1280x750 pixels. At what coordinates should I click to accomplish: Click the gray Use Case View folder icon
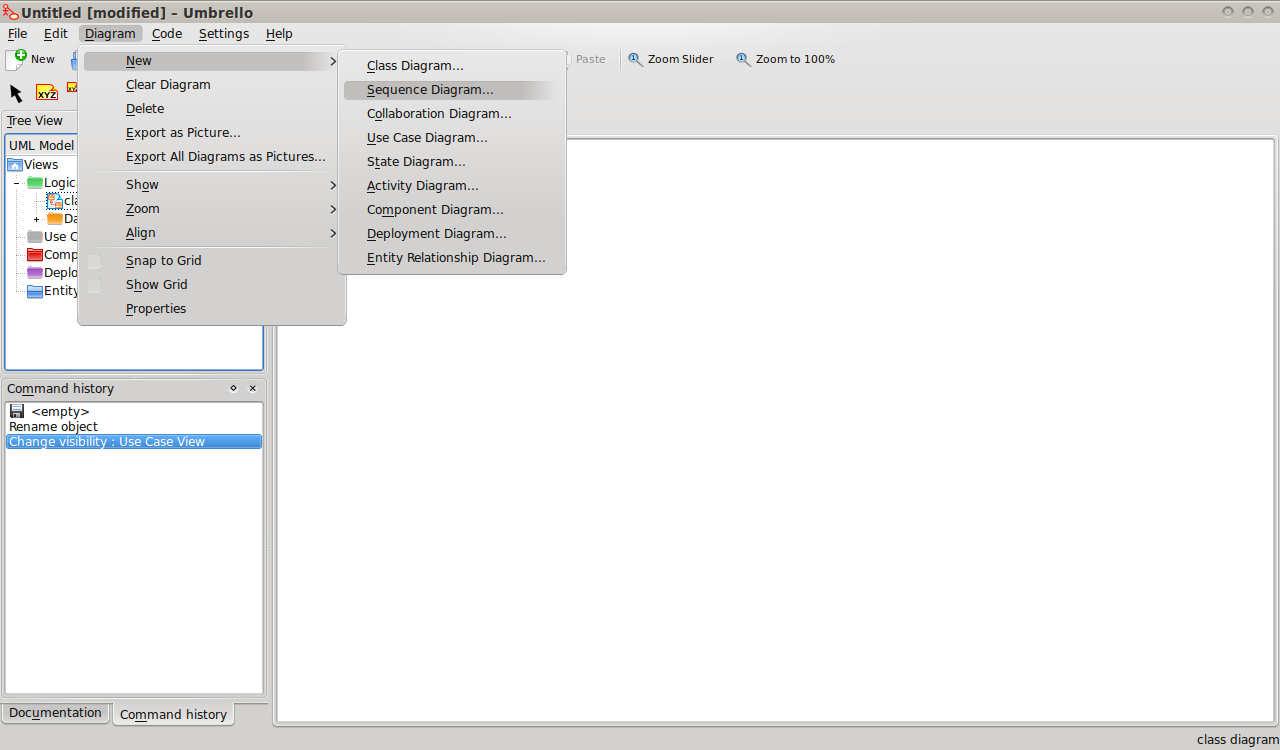click(35, 237)
